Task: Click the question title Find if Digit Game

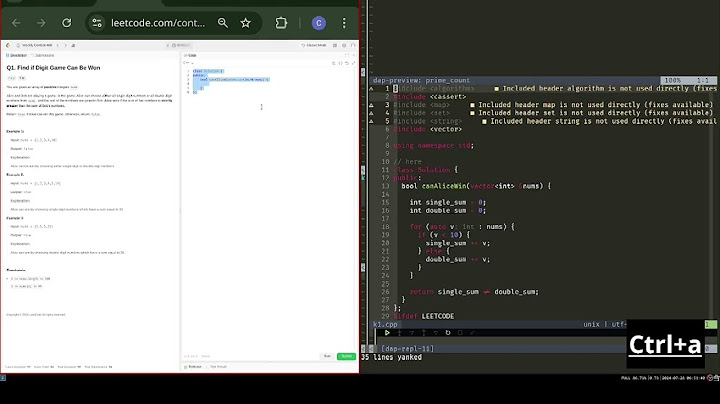Action: 53,67
